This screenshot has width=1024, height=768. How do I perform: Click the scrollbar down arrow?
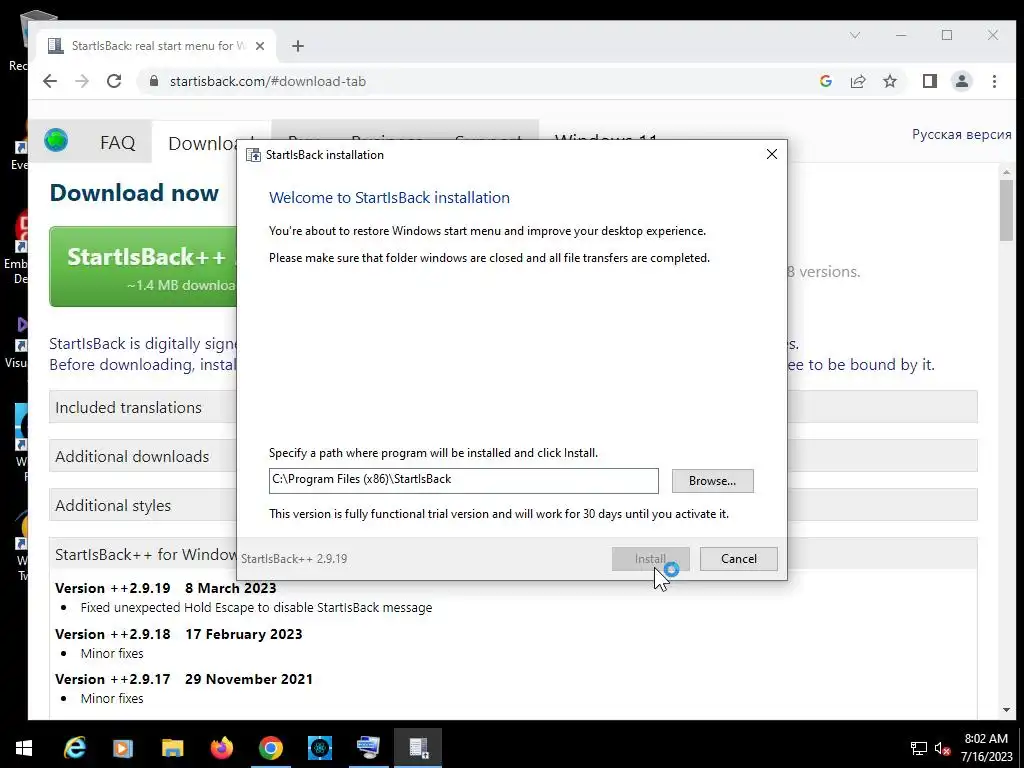point(1006,710)
